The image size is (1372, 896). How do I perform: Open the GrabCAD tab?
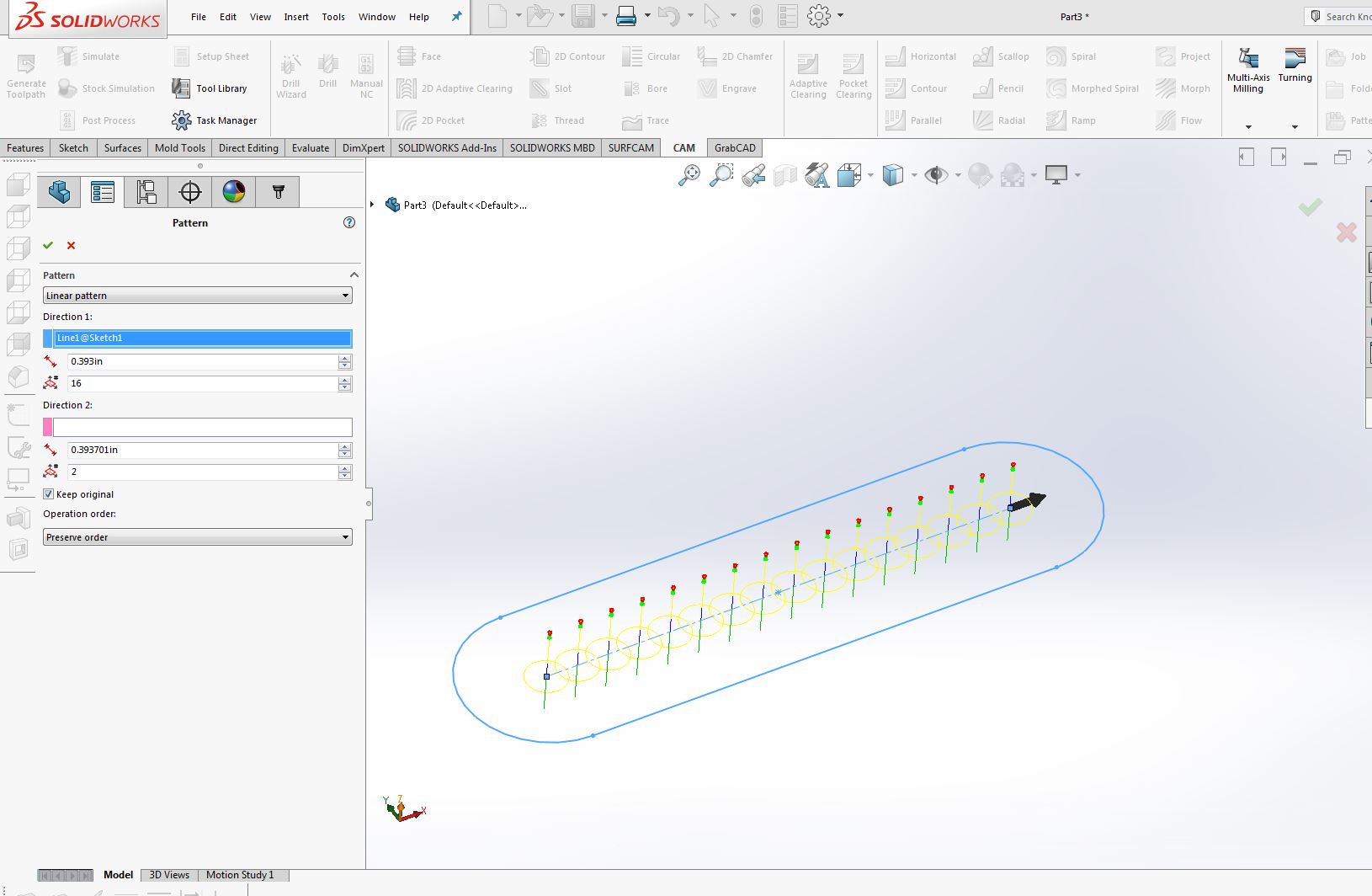[x=735, y=147]
